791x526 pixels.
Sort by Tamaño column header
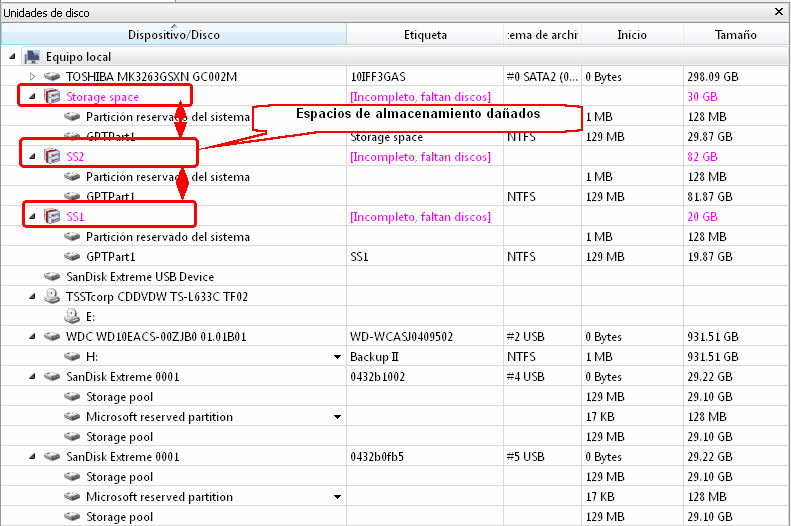coord(736,35)
